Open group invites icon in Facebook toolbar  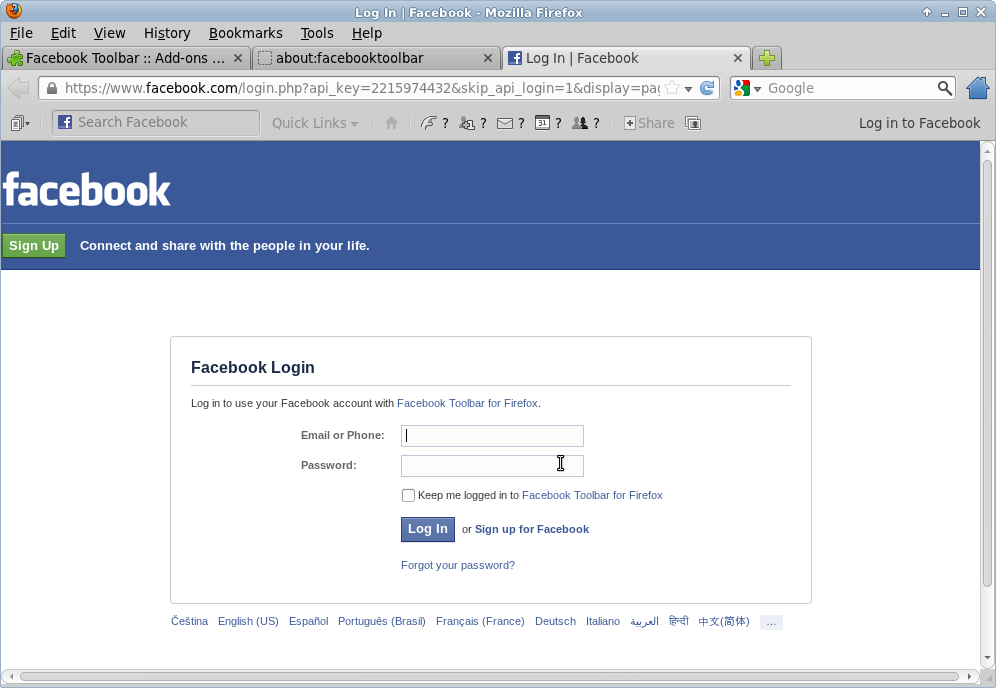coord(579,123)
